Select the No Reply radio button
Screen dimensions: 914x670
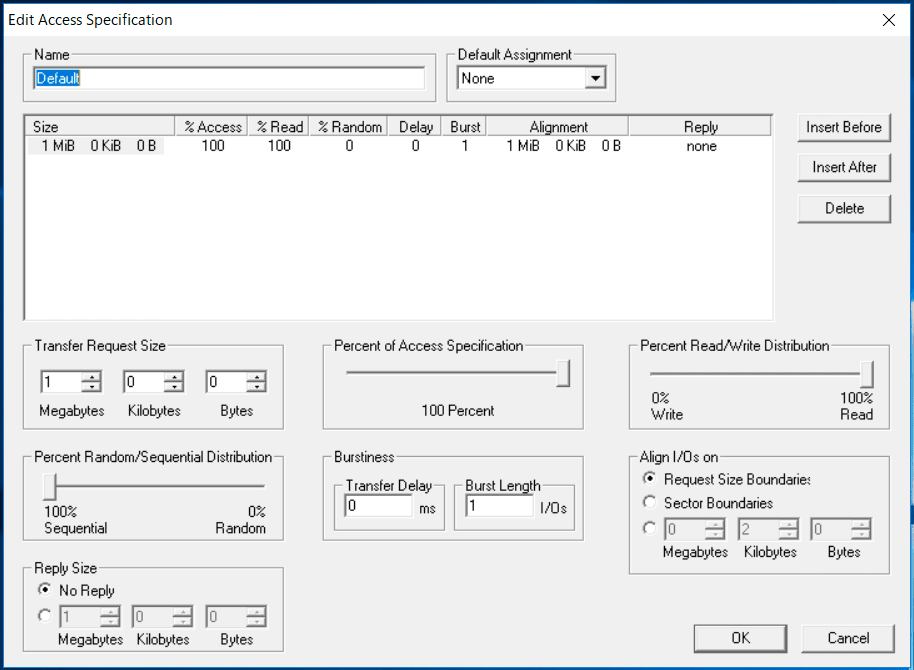[44, 589]
